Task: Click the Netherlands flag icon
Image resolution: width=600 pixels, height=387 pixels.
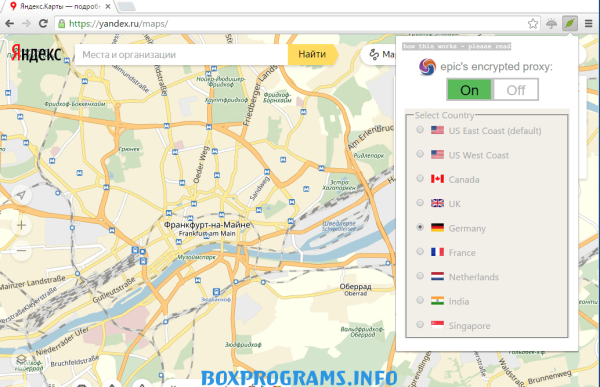Action: point(437,276)
